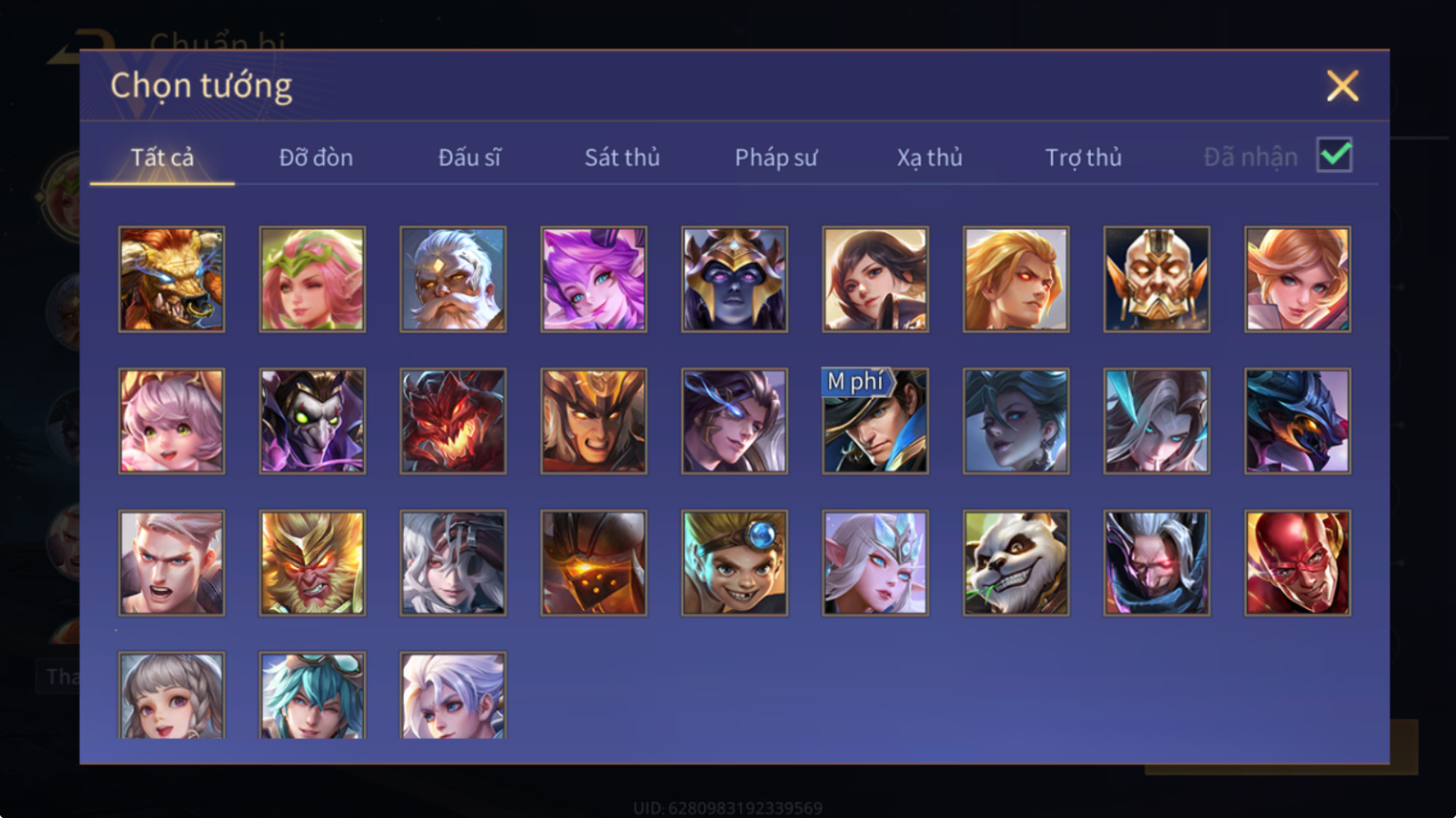
Task: Filter heroes by 'Xạ thủ' tab
Action: pos(929,158)
